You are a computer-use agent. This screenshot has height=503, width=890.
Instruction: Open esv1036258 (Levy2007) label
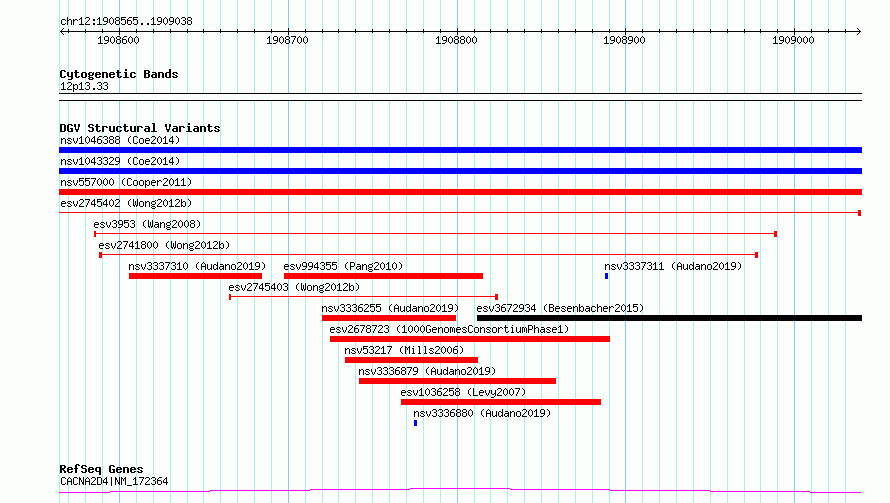click(x=463, y=392)
